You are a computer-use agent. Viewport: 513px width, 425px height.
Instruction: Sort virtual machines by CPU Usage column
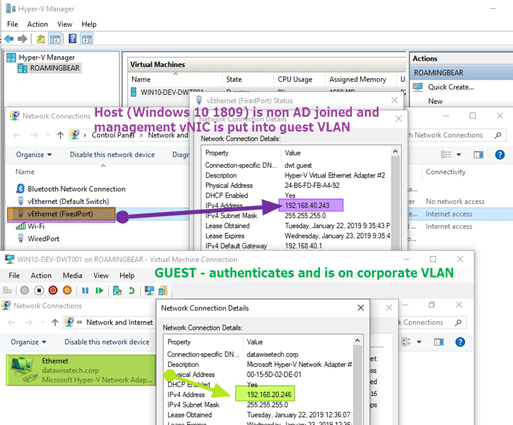(x=295, y=79)
